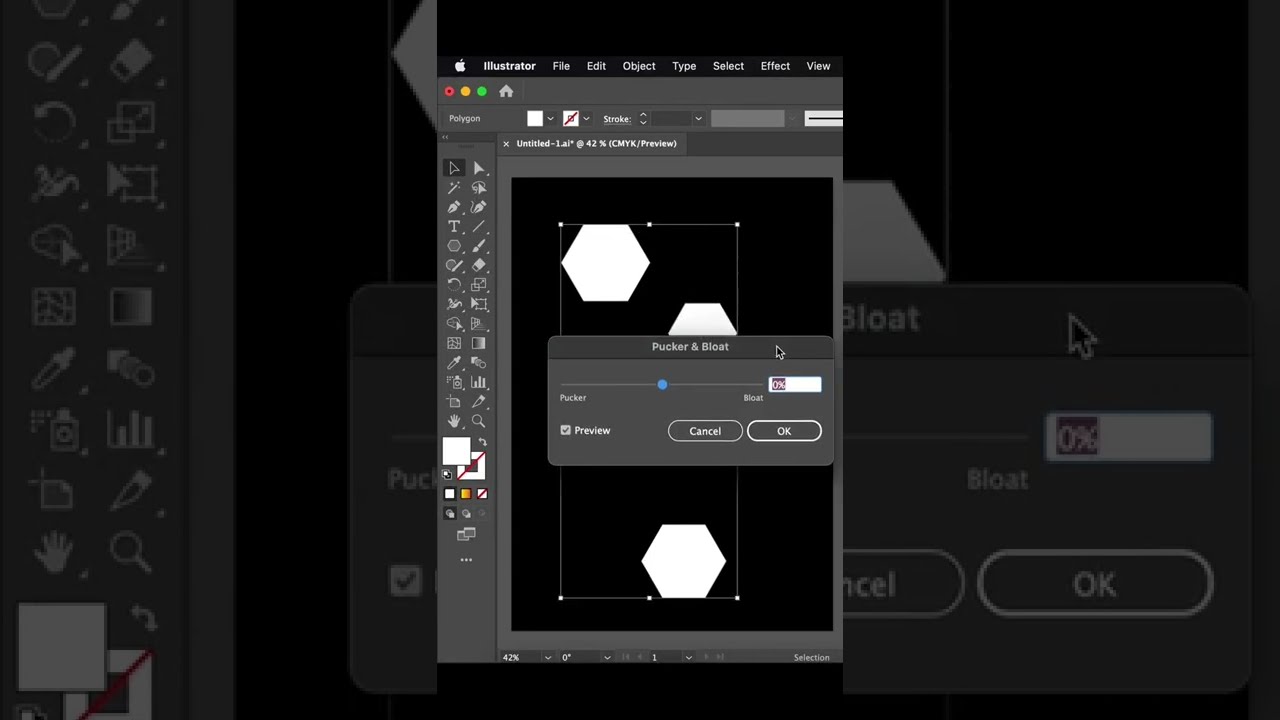Open the Apple menu
1280x720 pixels.
[x=460, y=66]
